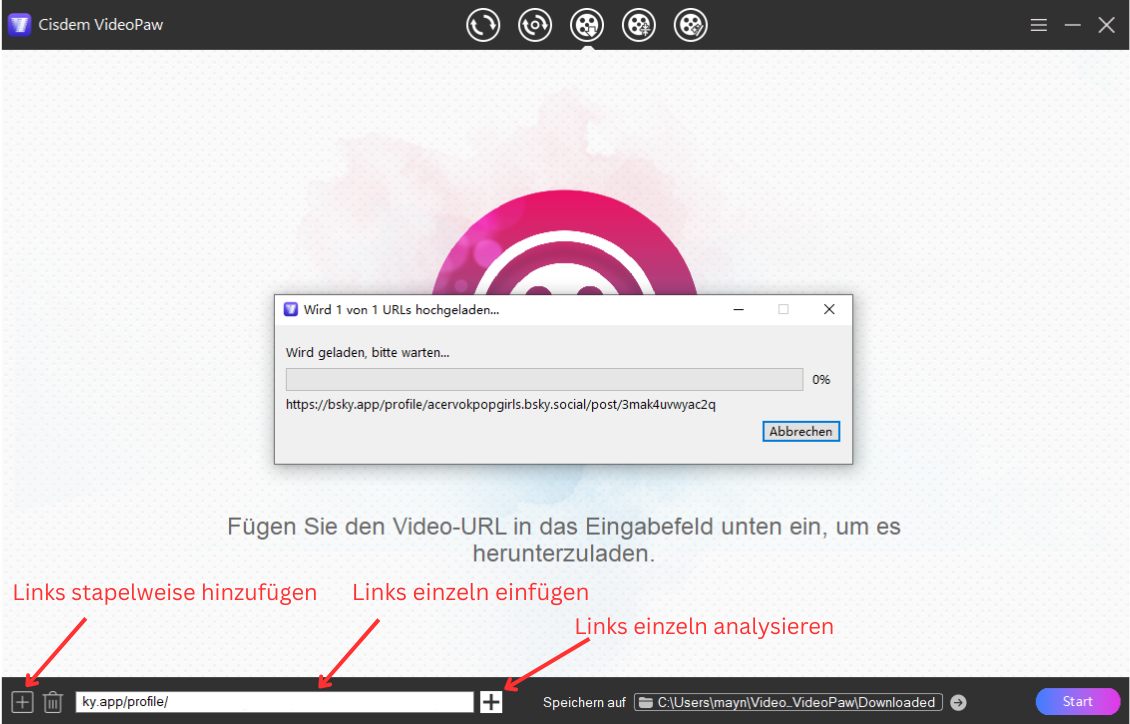Image resolution: width=1130 pixels, height=724 pixels.
Task: Click the spiral refresh toolbar icon
Action: 535,24
